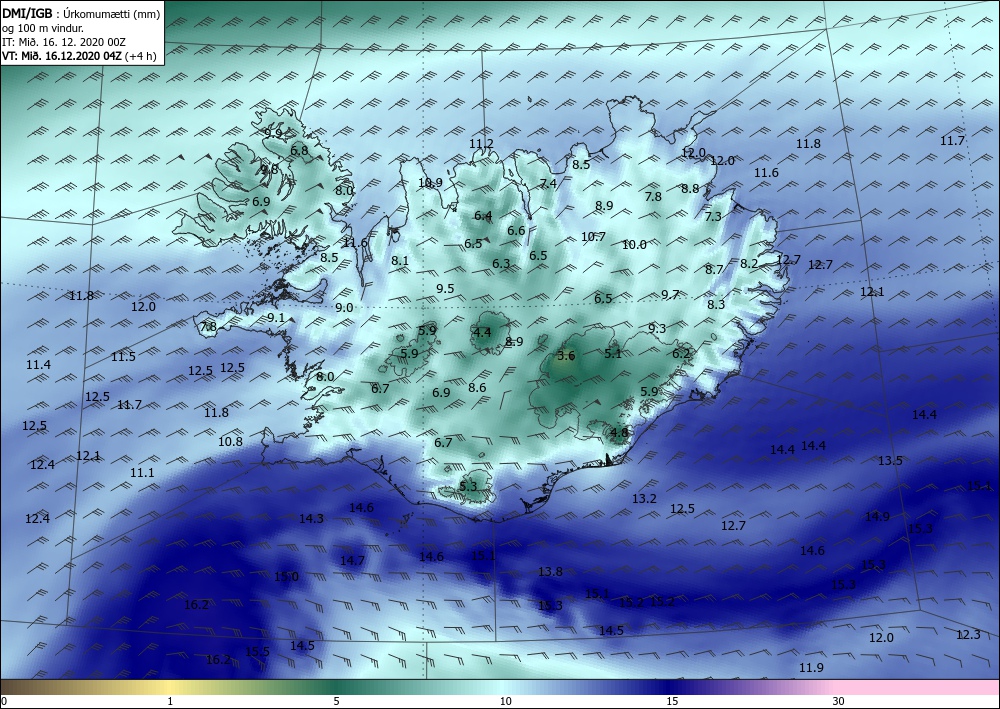
Task: Click the 'og 100 m vindur.' legend line
Action: (41, 27)
